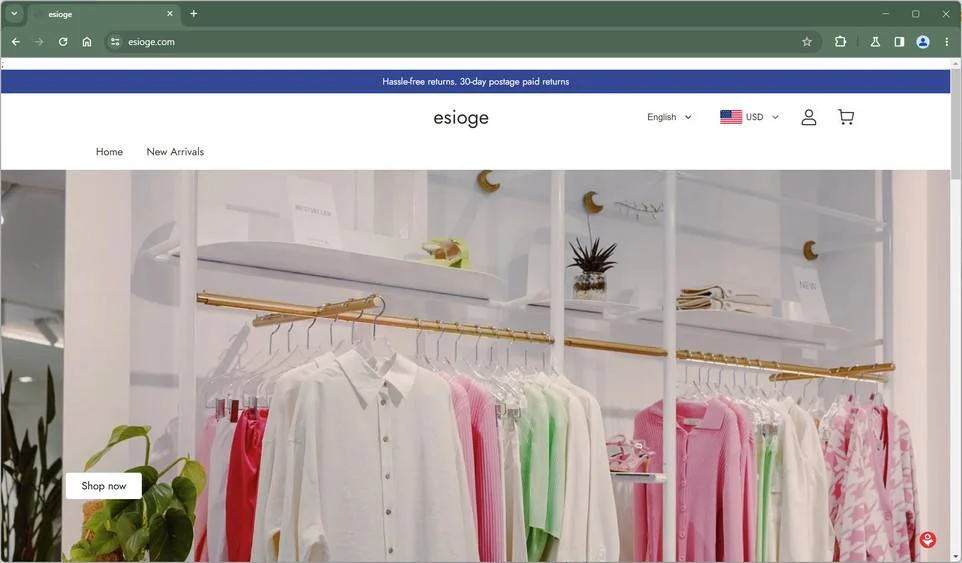Reload the esioge.com page
The image size is (962, 563).
coord(63,42)
